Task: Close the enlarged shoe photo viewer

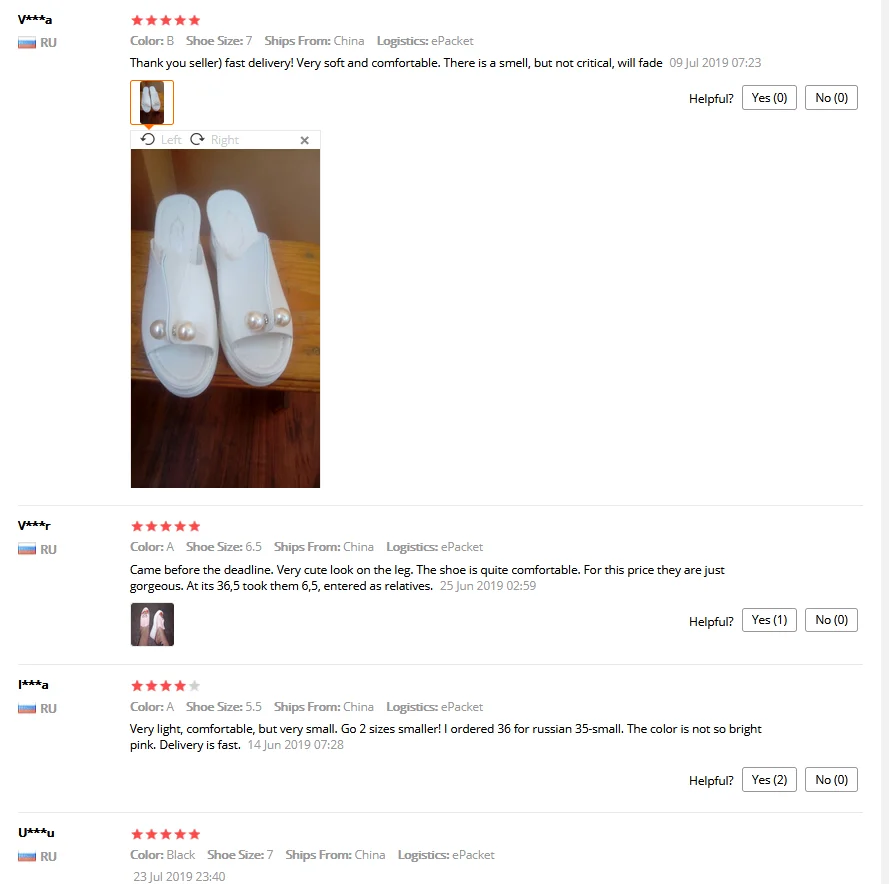Action: [304, 140]
